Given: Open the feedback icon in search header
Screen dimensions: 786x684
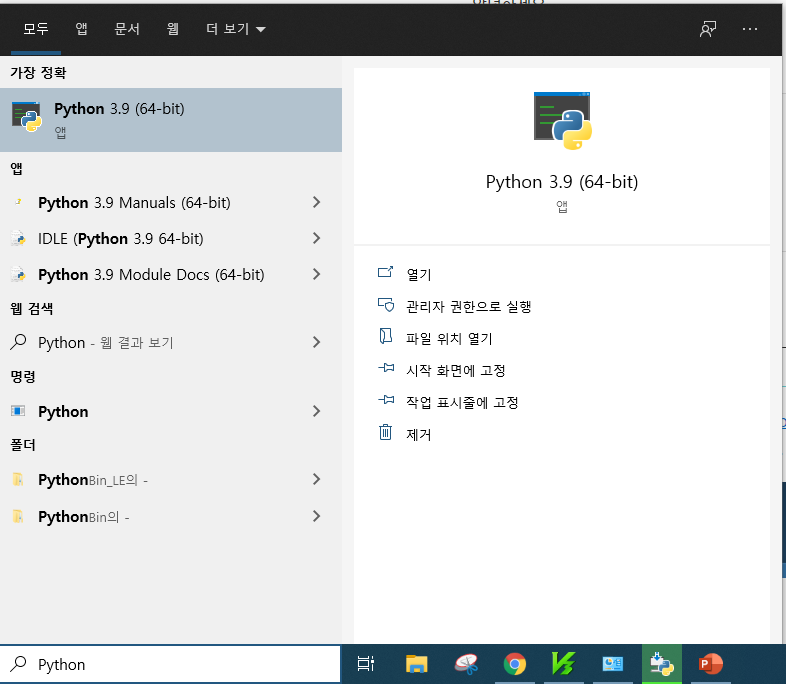Looking at the screenshot, I should click(x=708, y=29).
